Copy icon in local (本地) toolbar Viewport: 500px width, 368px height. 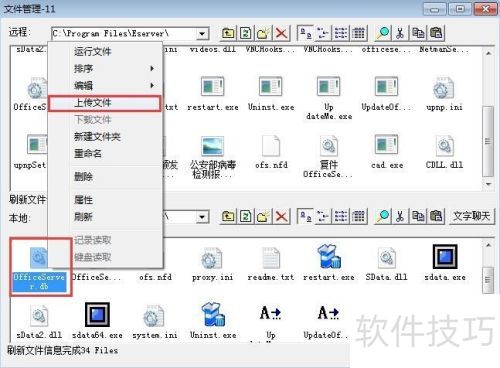pyautogui.click(x=418, y=216)
